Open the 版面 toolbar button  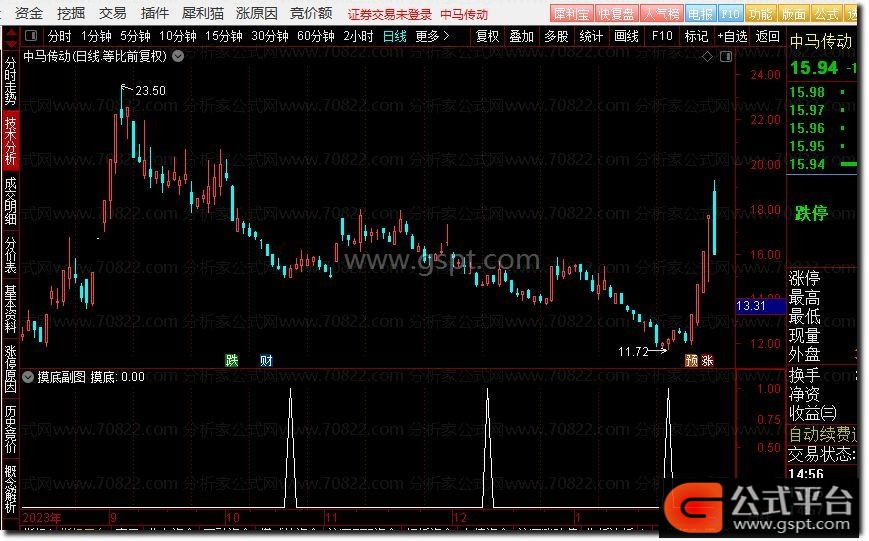tap(793, 14)
